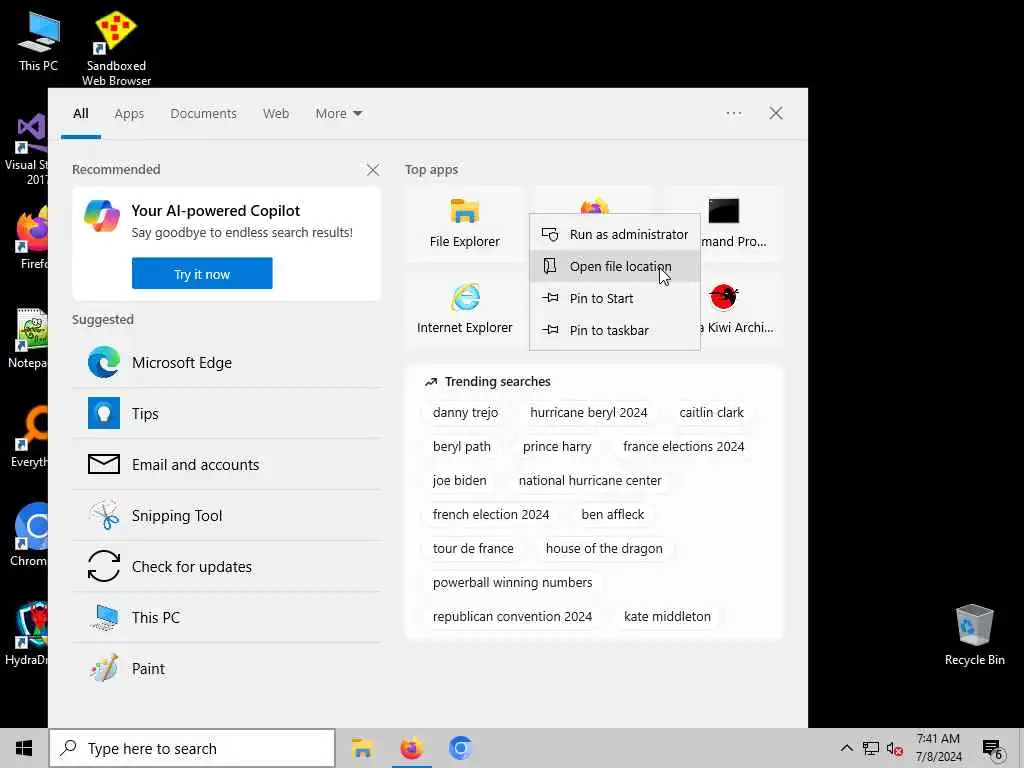Search trending topic prince harry

tap(556, 447)
